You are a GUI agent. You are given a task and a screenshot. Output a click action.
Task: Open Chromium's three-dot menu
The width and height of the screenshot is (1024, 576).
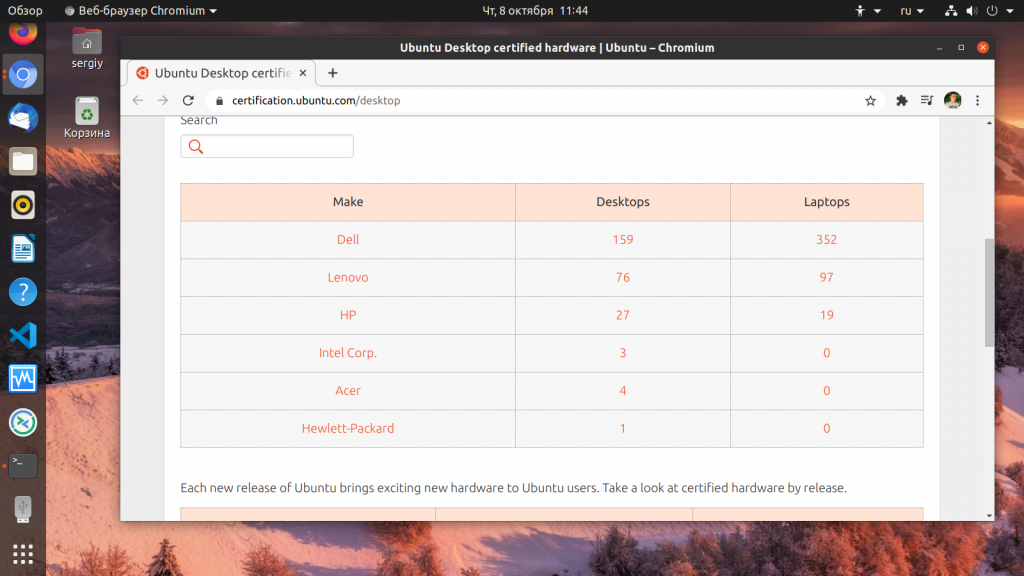tap(978, 101)
